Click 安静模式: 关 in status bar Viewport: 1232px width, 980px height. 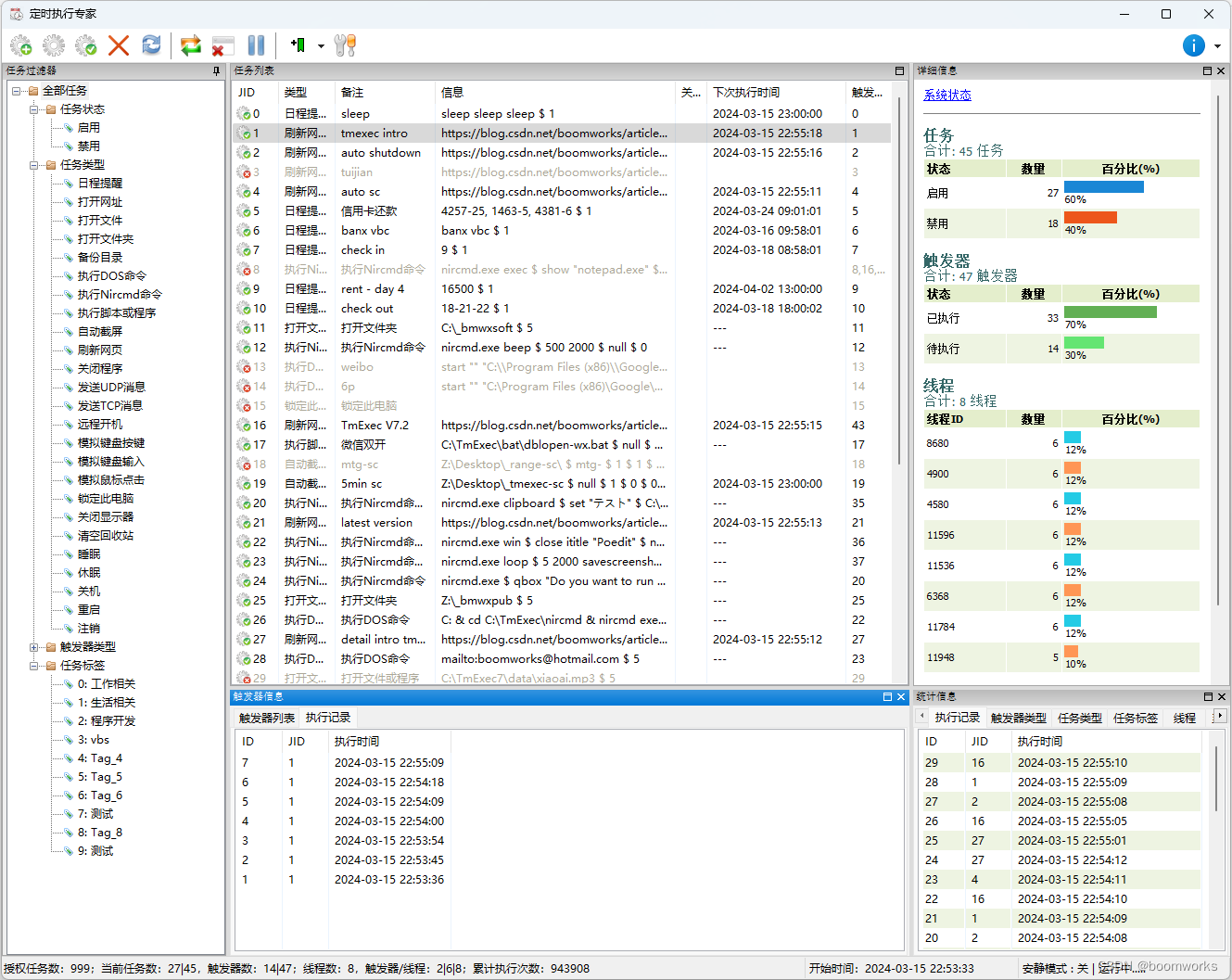click(x=1055, y=969)
